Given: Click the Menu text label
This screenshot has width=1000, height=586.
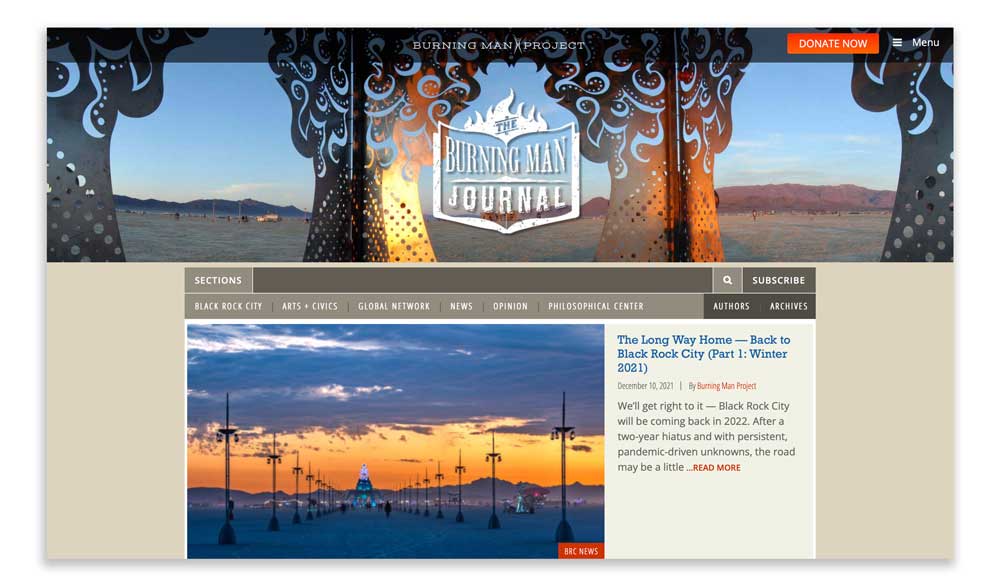Looking at the screenshot, I should click(925, 43).
